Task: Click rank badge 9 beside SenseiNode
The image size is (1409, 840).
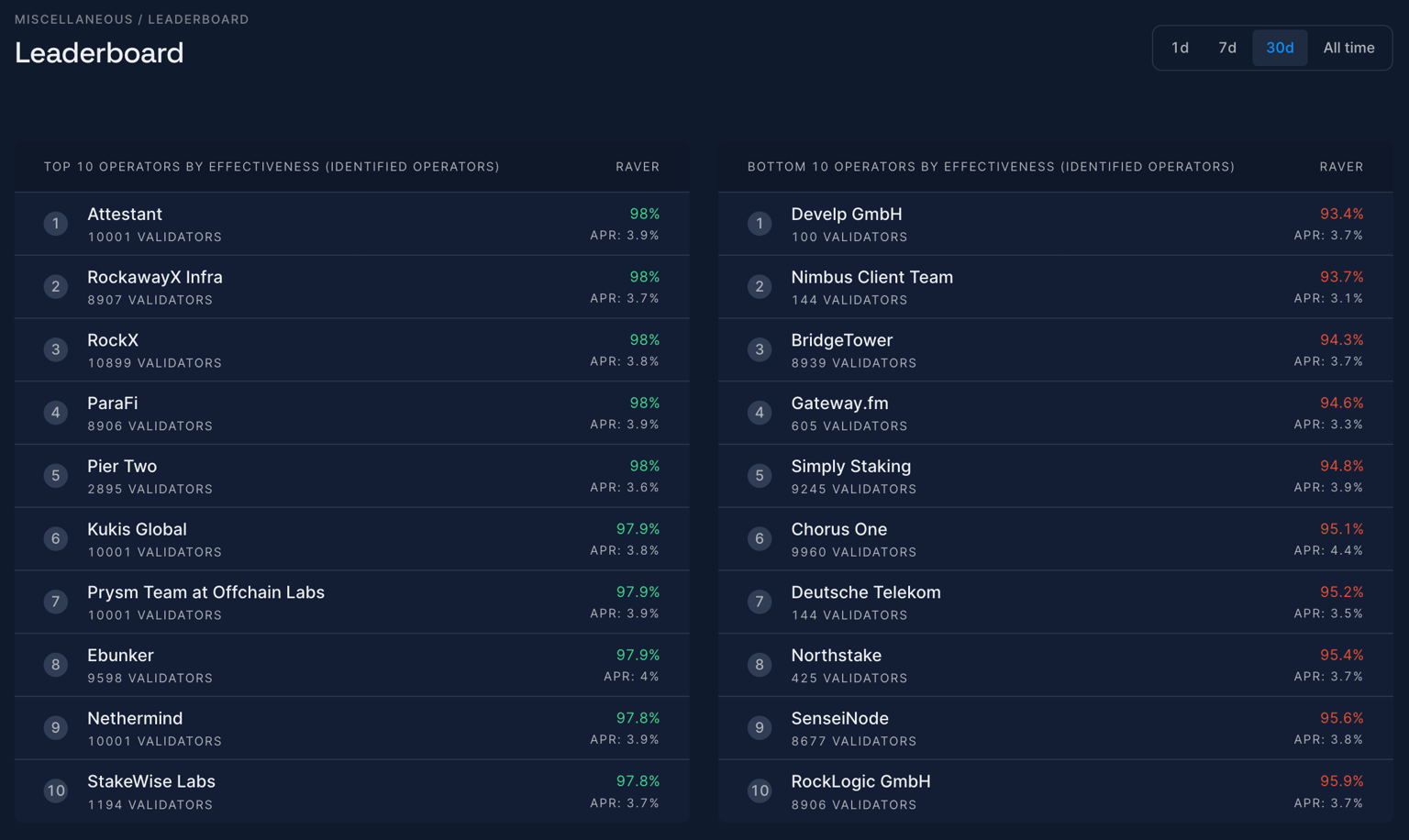Action: coord(760,728)
